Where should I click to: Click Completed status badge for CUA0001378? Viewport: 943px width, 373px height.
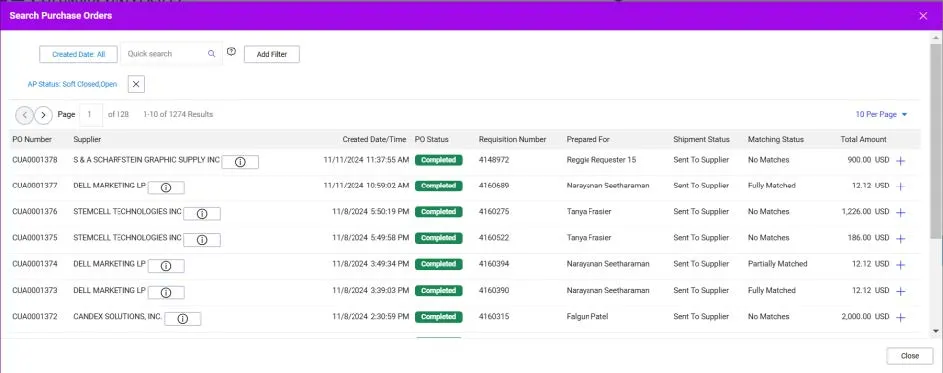(x=438, y=160)
